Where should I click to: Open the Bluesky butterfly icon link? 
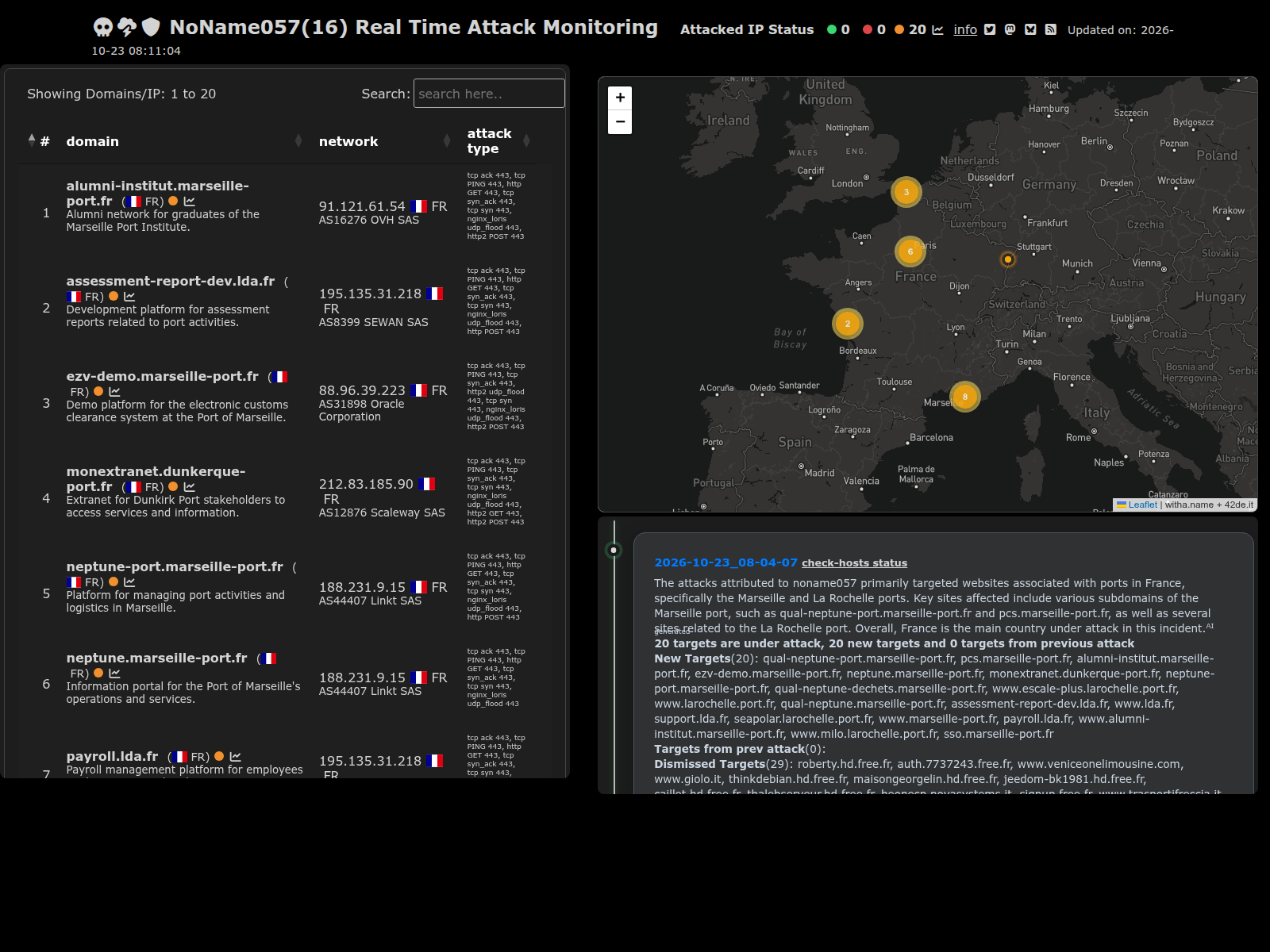pos(1030,29)
